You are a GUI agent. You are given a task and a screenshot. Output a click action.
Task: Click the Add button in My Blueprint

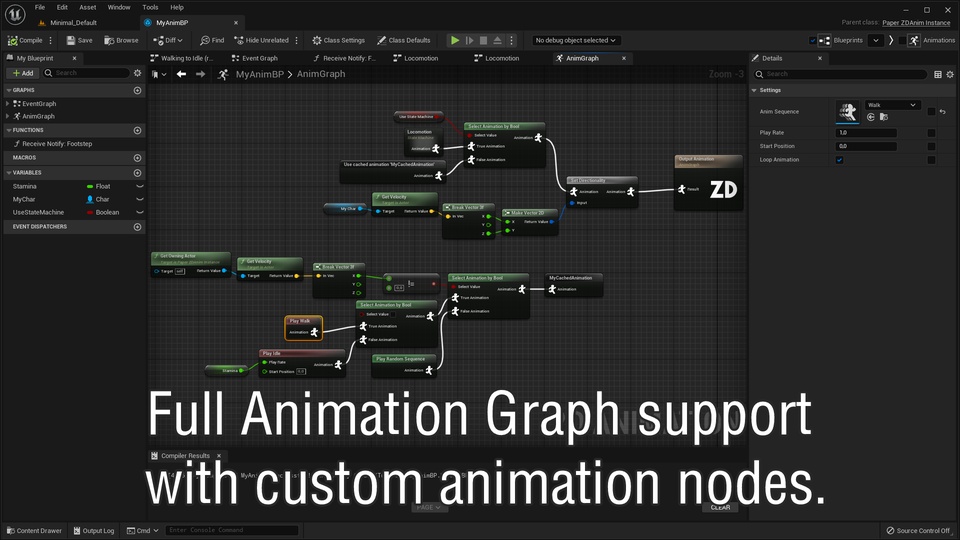(x=23, y=73)
